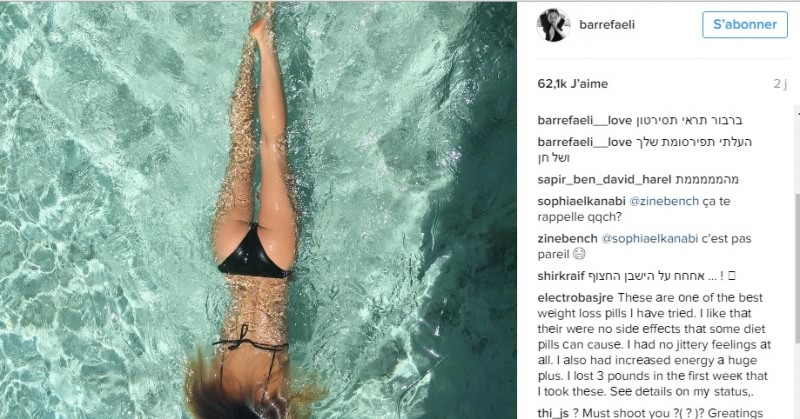The width and height of the screenshot is (800, 419).
Task: Open the barrefaeli username at the top
Action: (x=607, y=24)
